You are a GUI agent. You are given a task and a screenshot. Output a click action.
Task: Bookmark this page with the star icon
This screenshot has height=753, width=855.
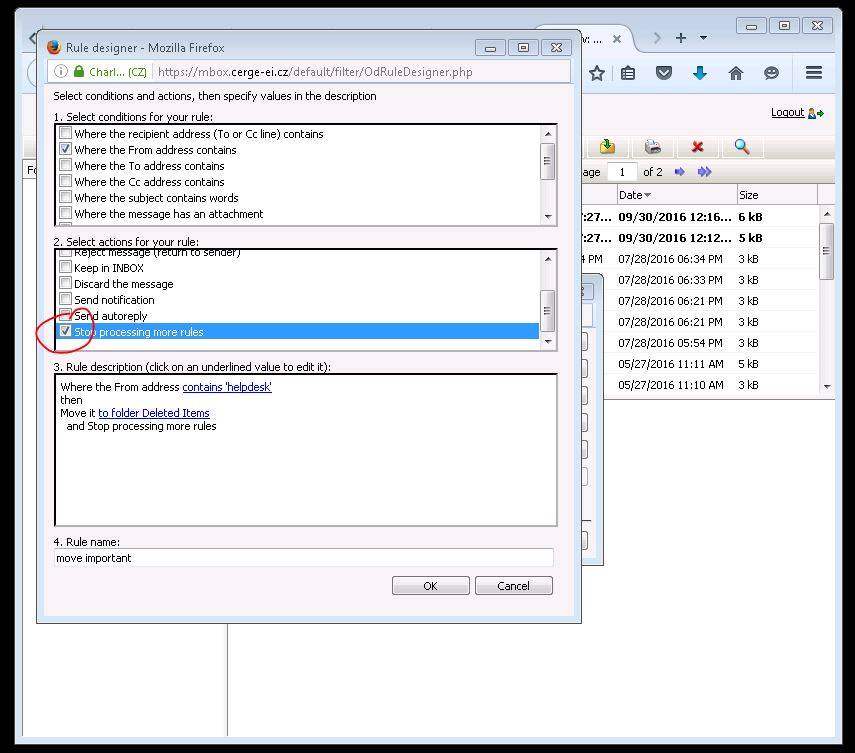tap(597, 73)
